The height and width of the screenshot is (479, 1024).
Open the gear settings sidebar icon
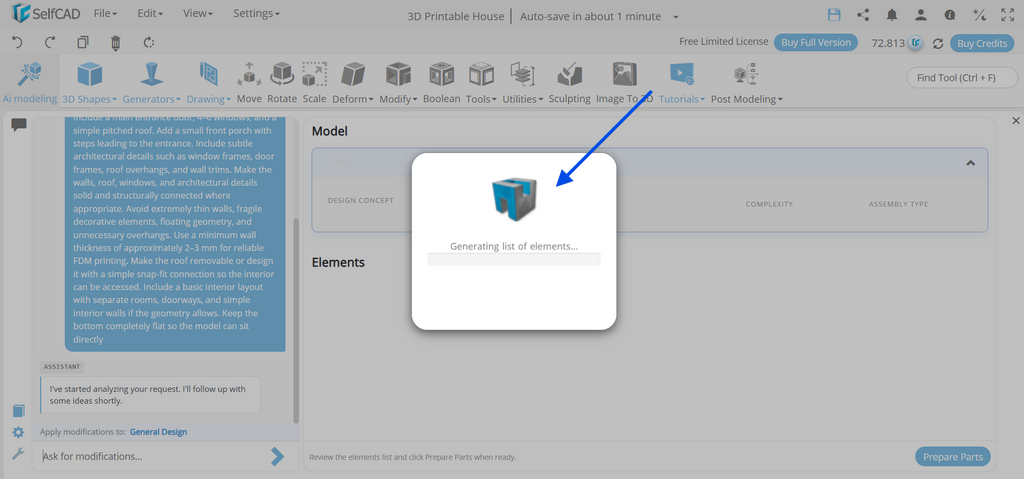(18, 432)
